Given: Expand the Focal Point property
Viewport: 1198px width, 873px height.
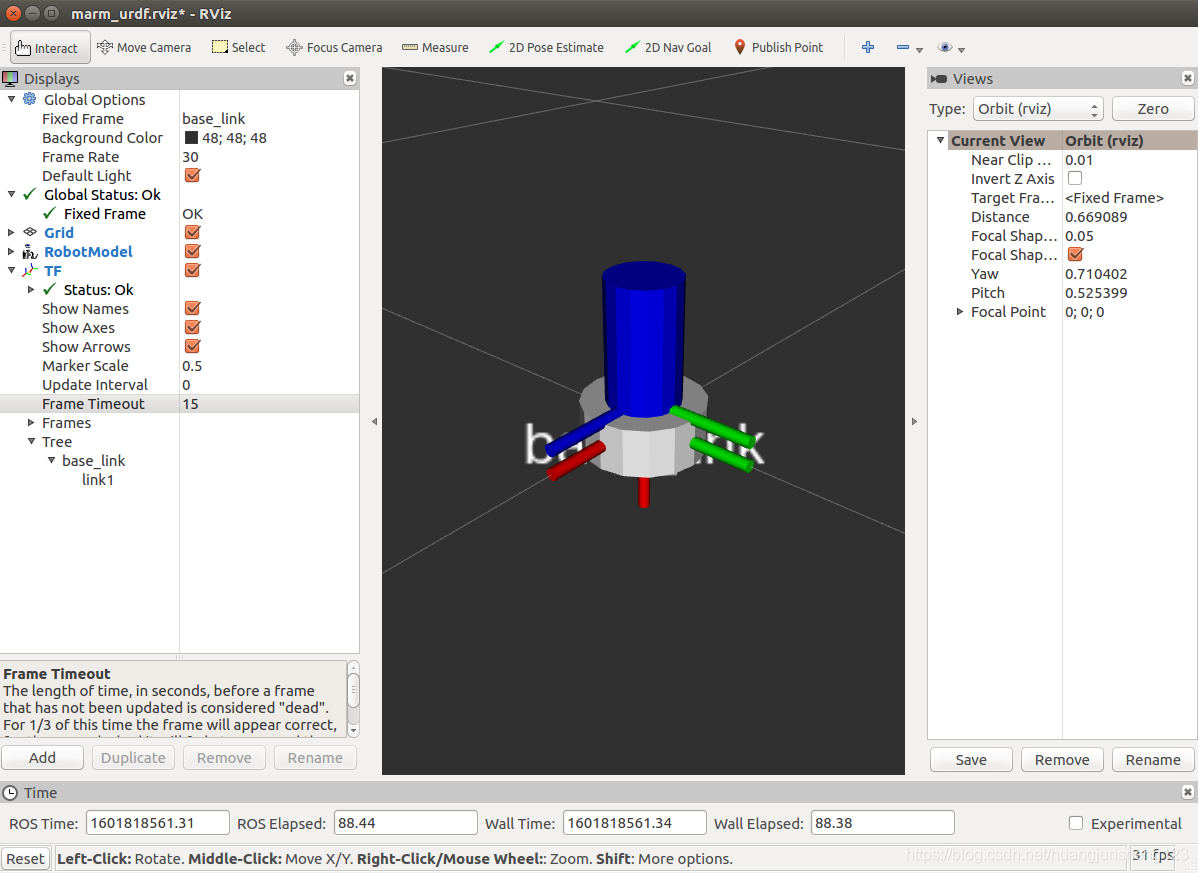Looking at the screenshot, I should 960,312.
